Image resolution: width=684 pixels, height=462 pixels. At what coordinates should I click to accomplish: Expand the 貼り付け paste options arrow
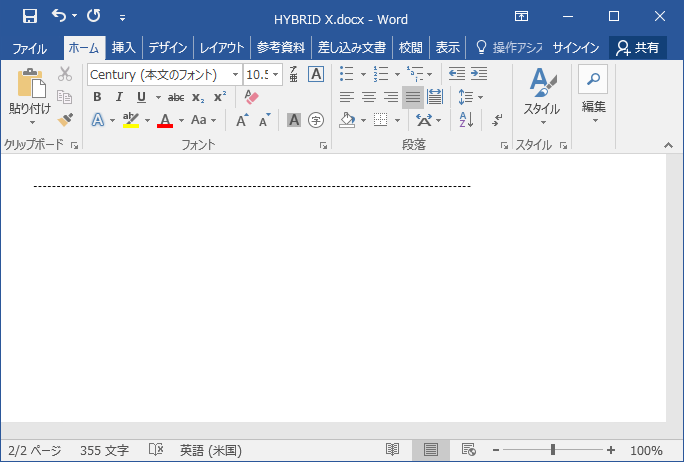[x=32, y=123]
